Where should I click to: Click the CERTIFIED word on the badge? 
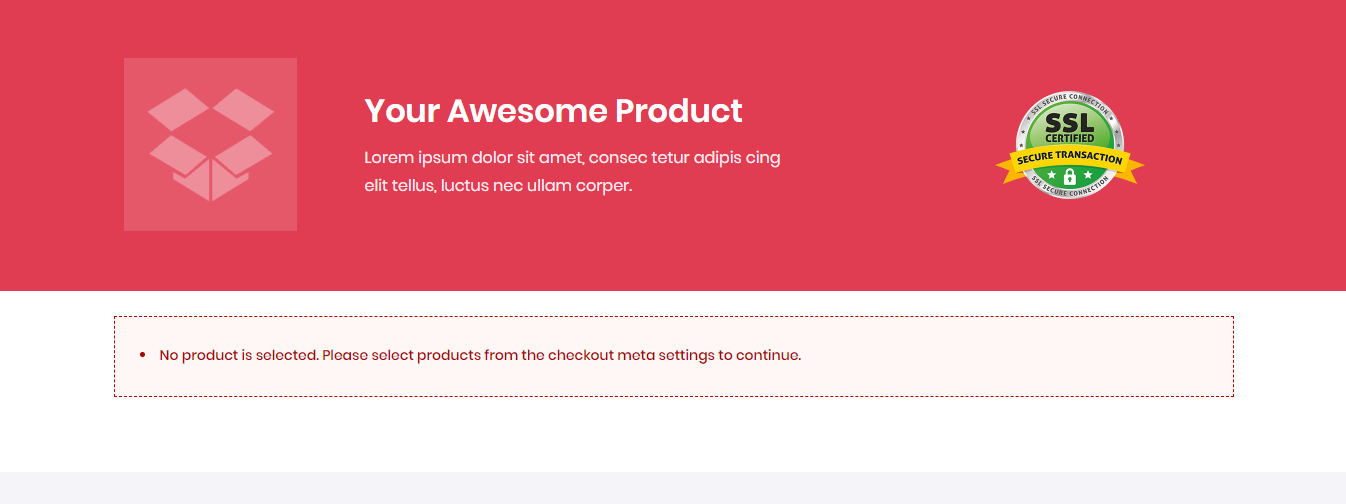click(1070, 138)
